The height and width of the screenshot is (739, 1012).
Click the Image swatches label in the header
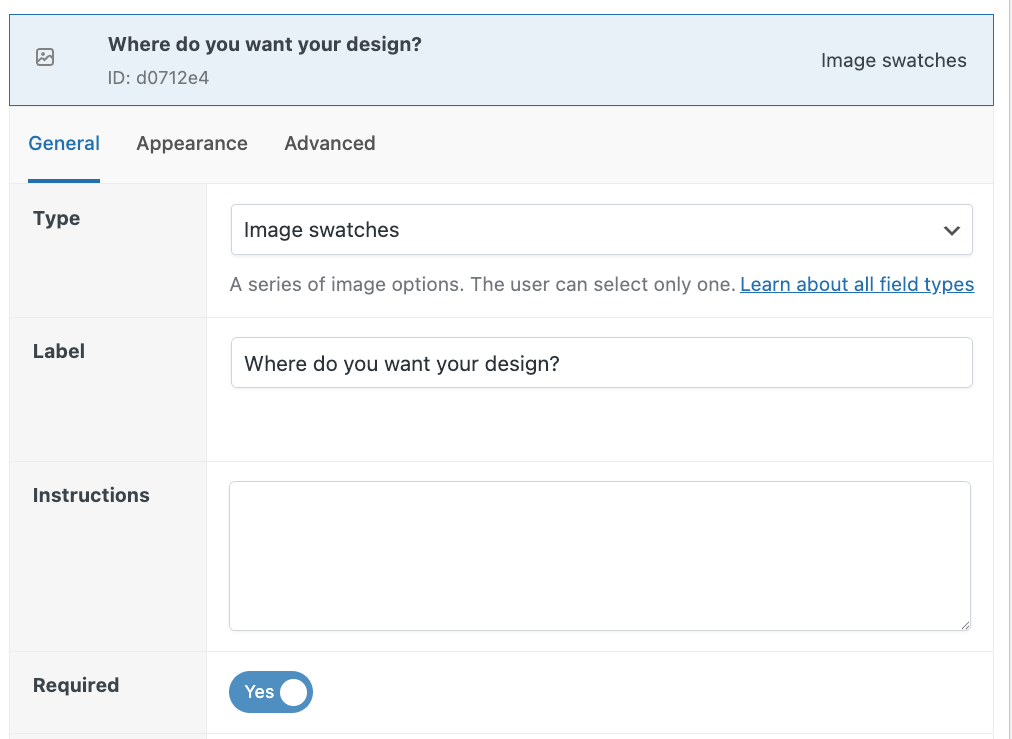tap(893, 60)
